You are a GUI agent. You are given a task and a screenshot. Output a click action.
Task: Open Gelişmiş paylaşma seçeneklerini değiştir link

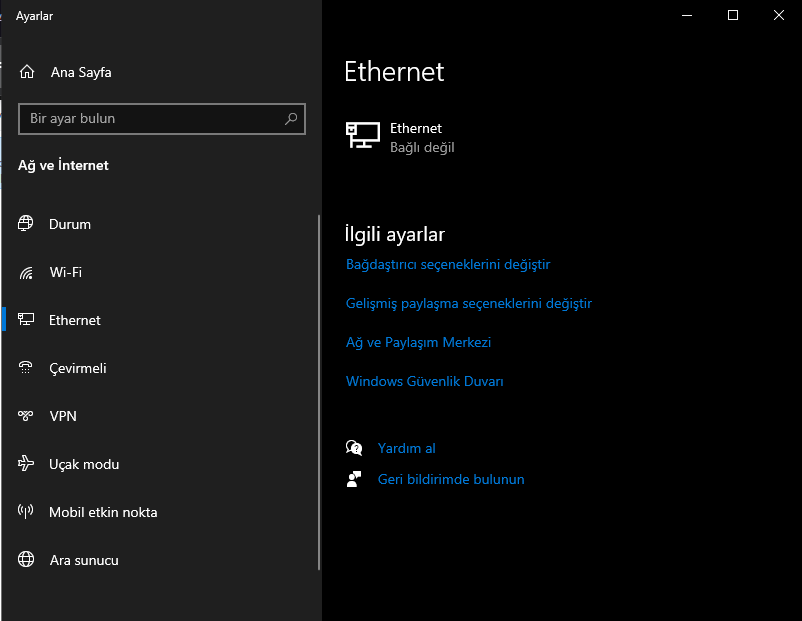tap(469, 303)
